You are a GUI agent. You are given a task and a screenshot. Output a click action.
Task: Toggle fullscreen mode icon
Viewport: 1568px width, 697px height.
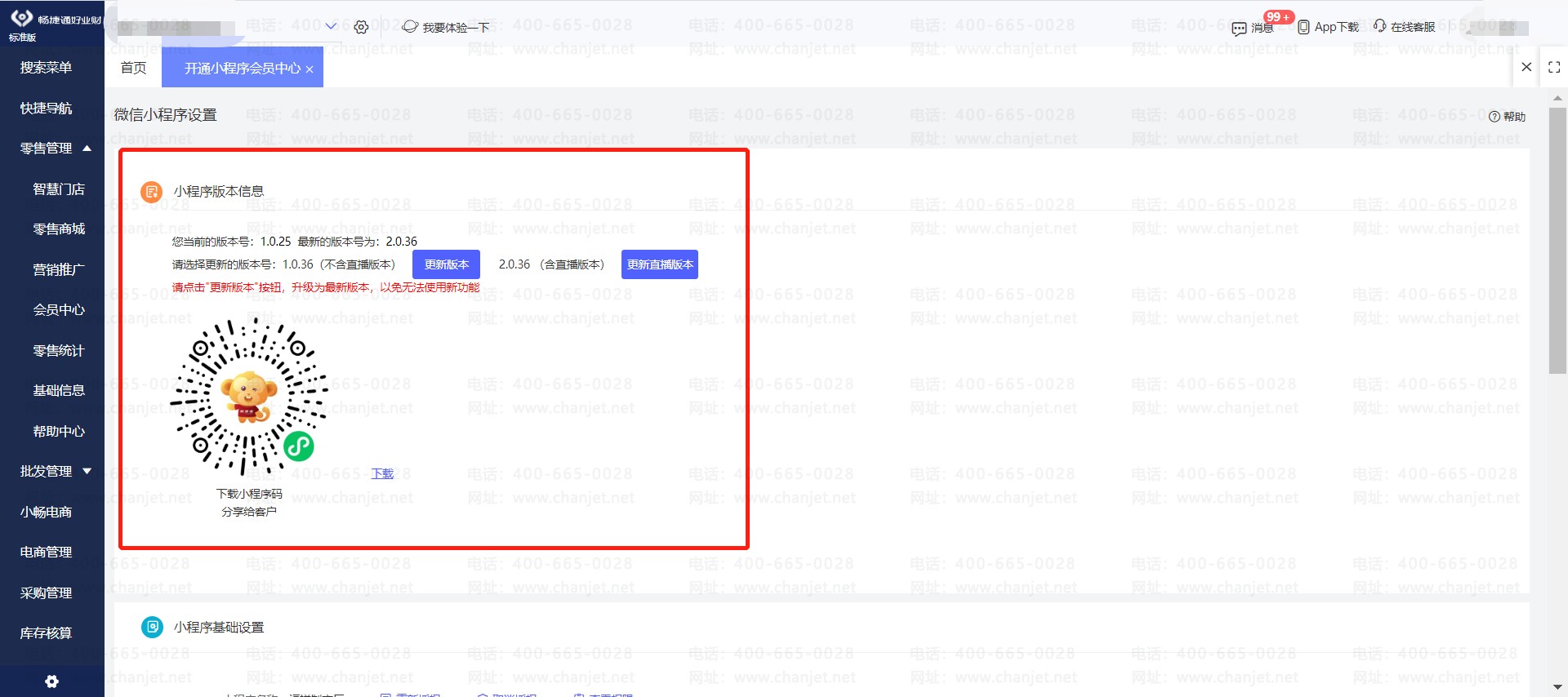1554,68
